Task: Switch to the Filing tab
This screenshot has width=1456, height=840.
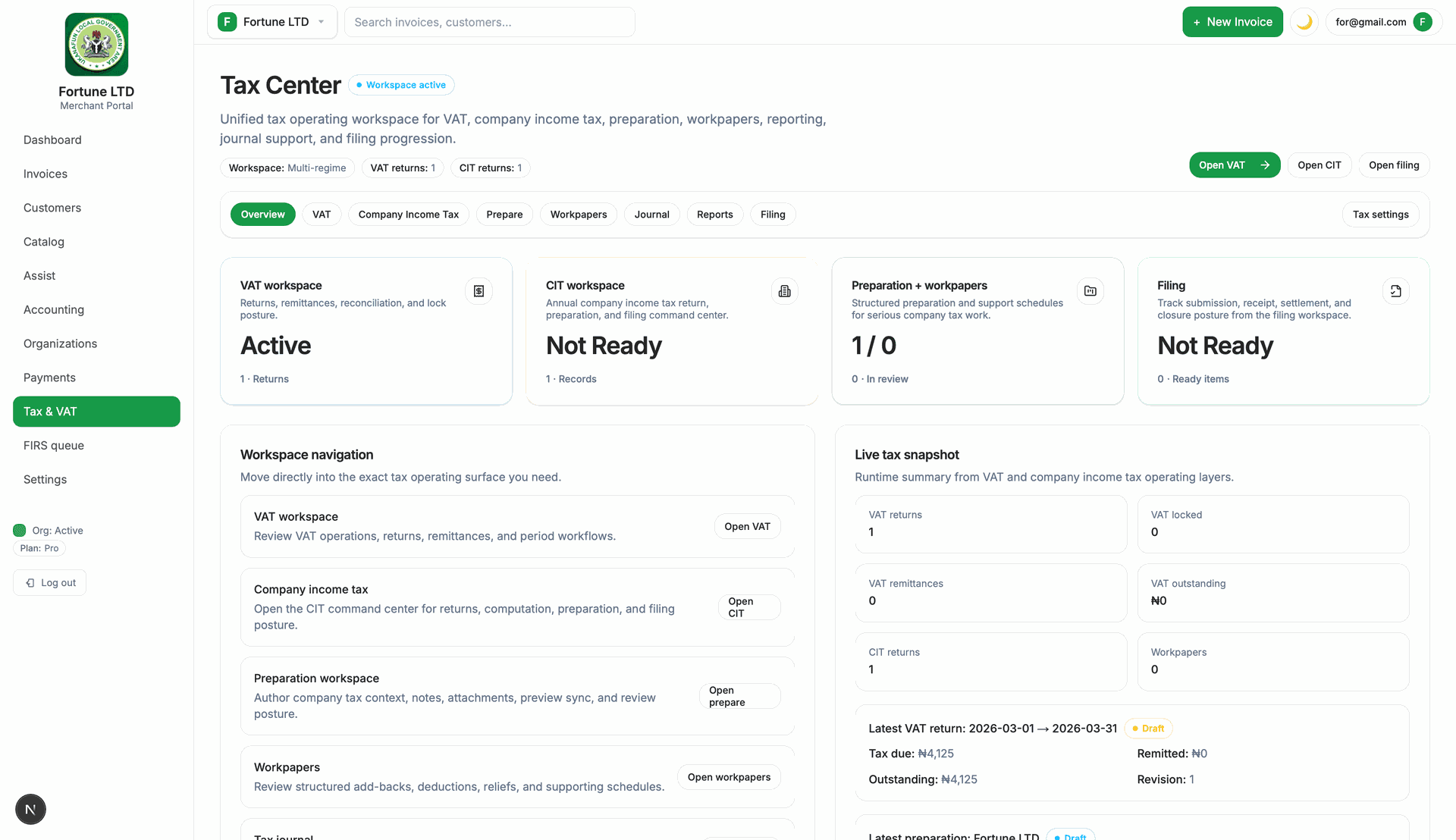Action: pos(773,215)
